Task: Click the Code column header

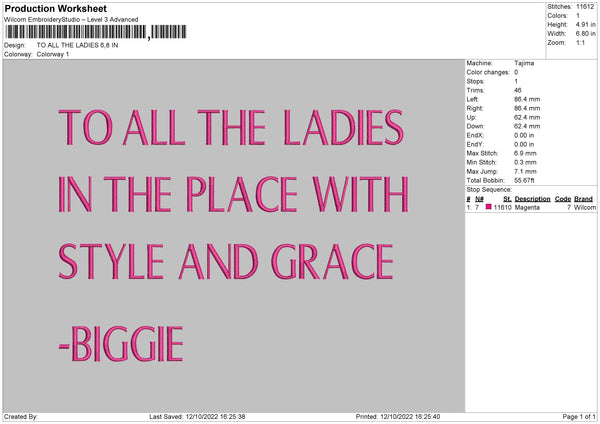Action: coord(563,199)
